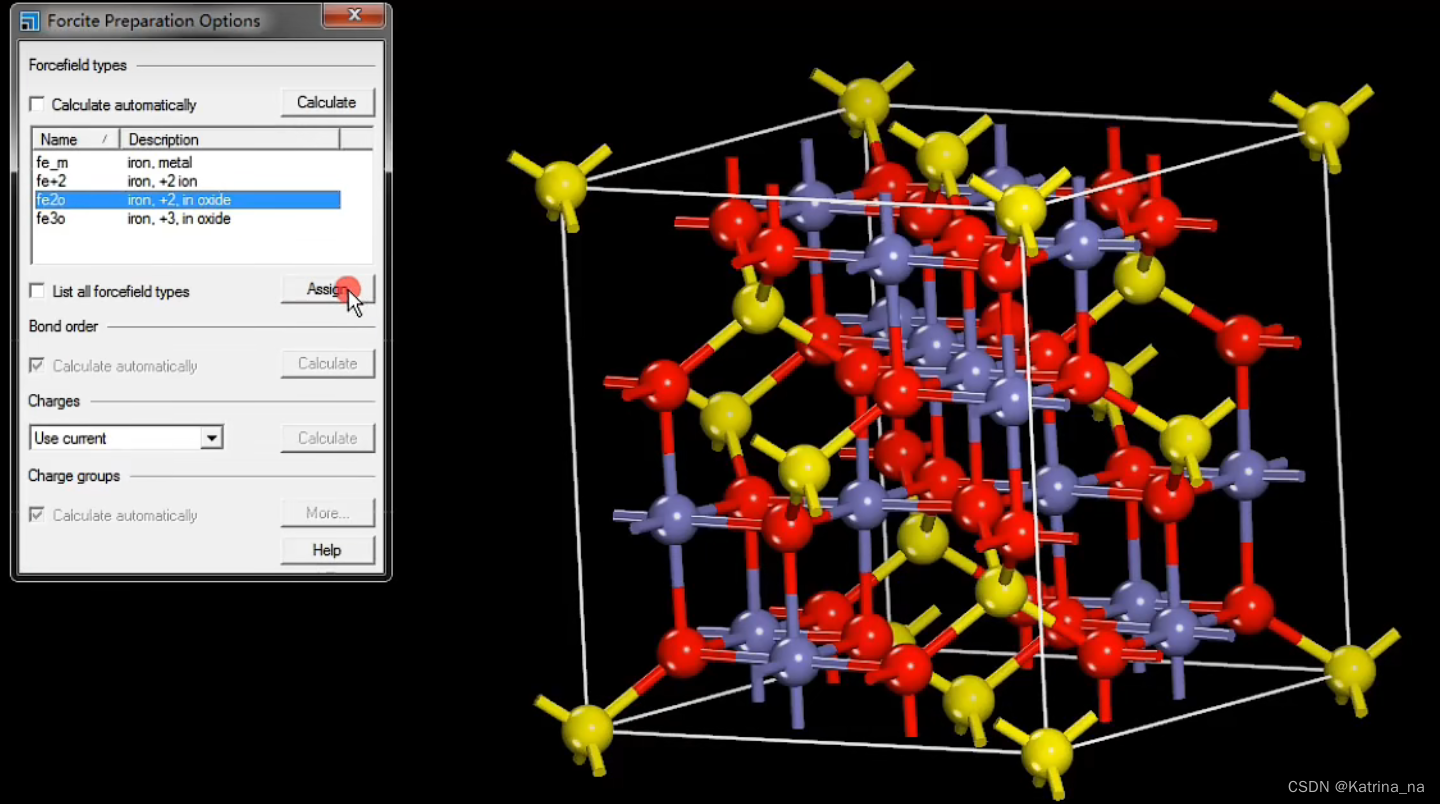Enable Calculate automatically for forcefield types
Viewport: 1440px width, 804px height.
[37, 104]
